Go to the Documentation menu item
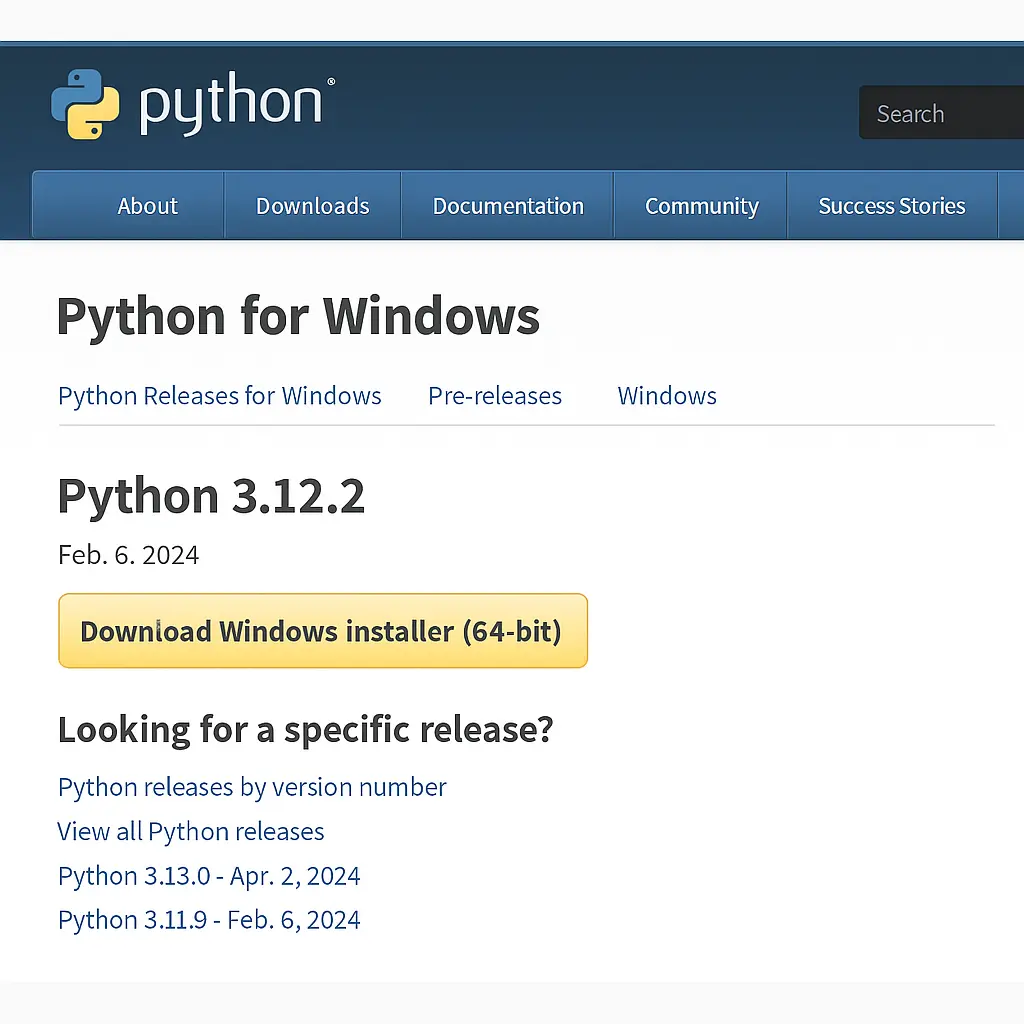Viewport: 1024px width, 1024px height. [507, 206]
